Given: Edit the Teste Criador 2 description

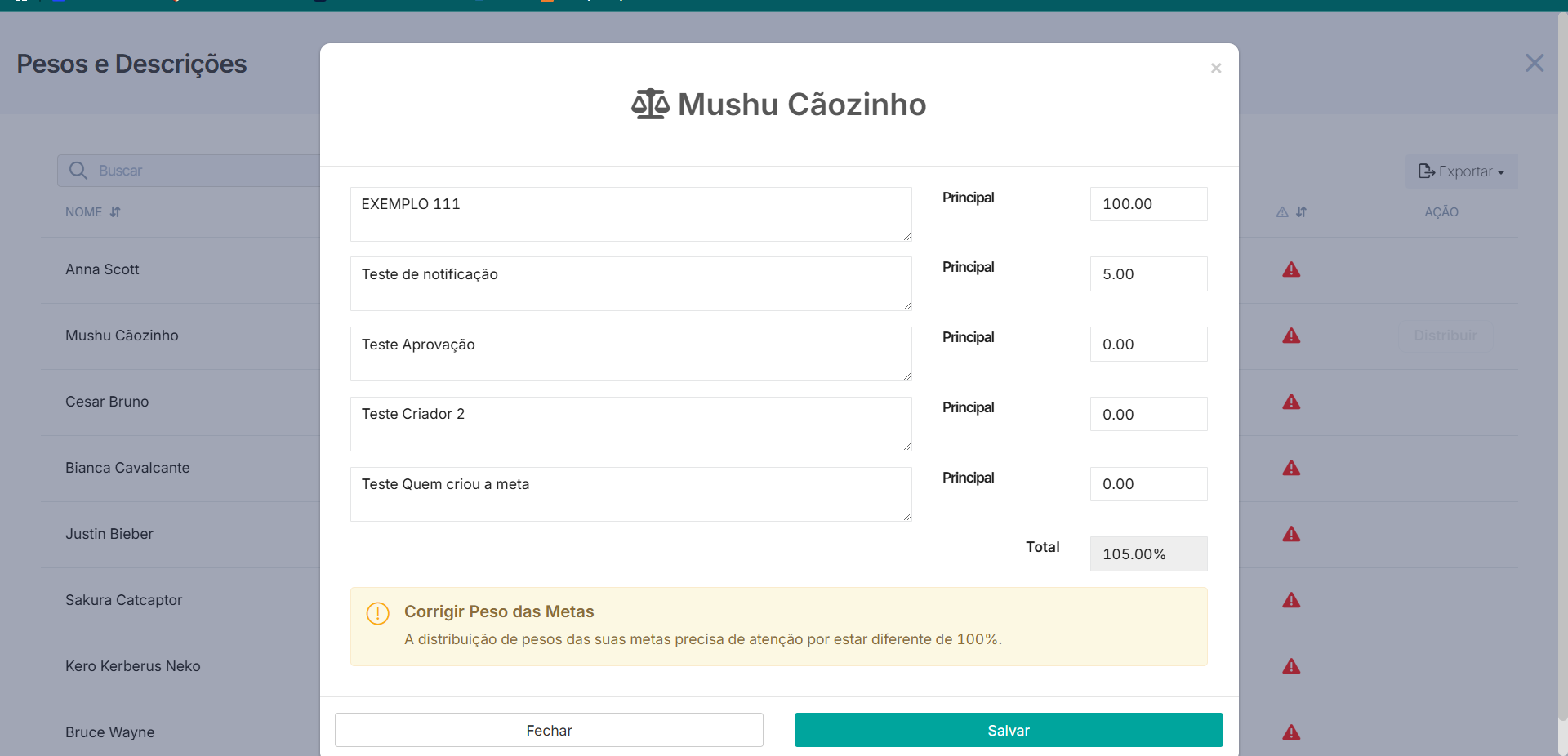Looking at the screenshot, I should pyautogui.click(x=630, y=424).
